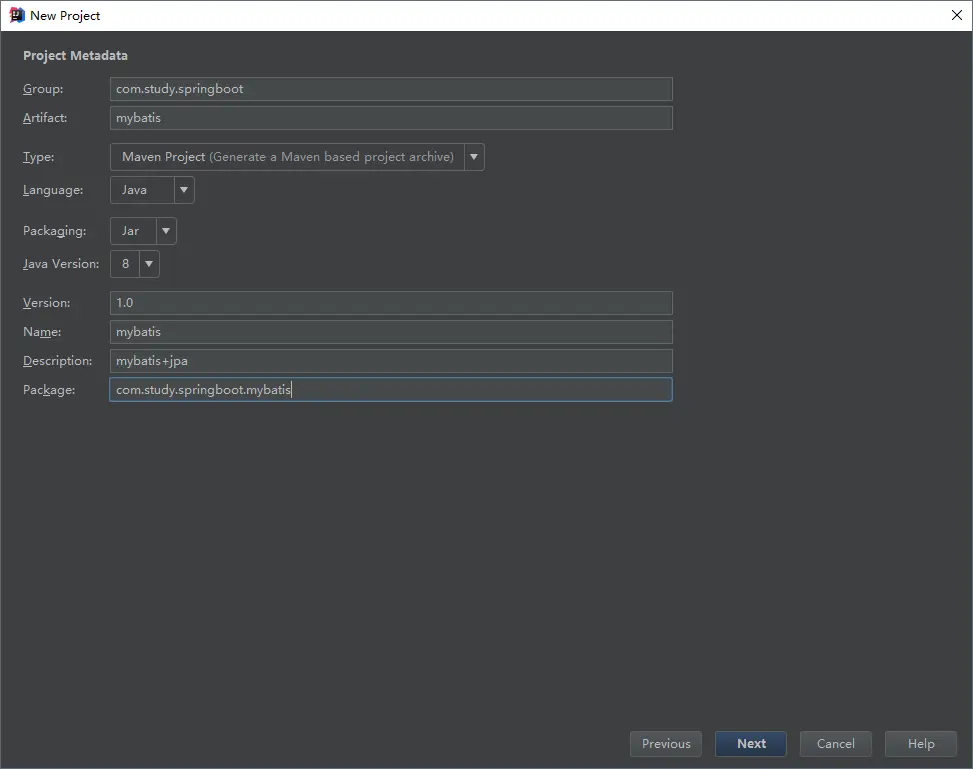This screenshot has height=769, width=973.
Task: Proceed with the Next button
Action: point(751,744)
